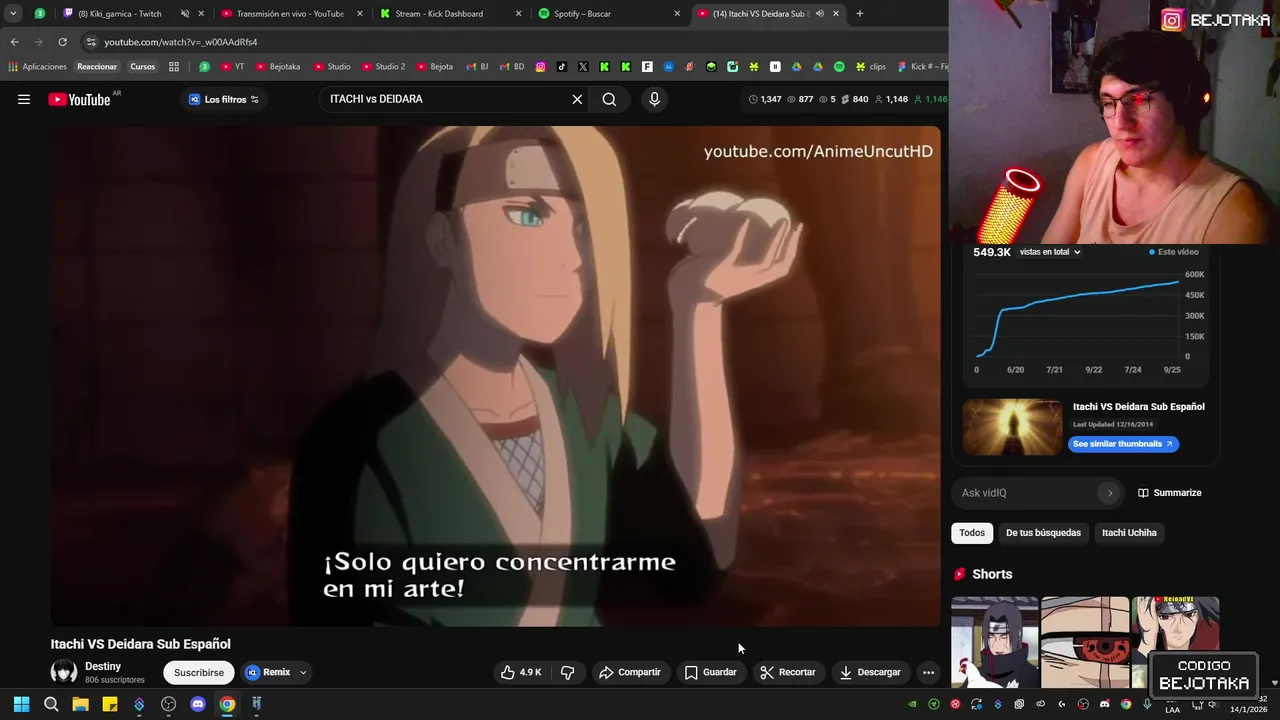This screenshot has width=1280, height=720.
Task: Download the video via Descargar
Action: click(871, 672)
